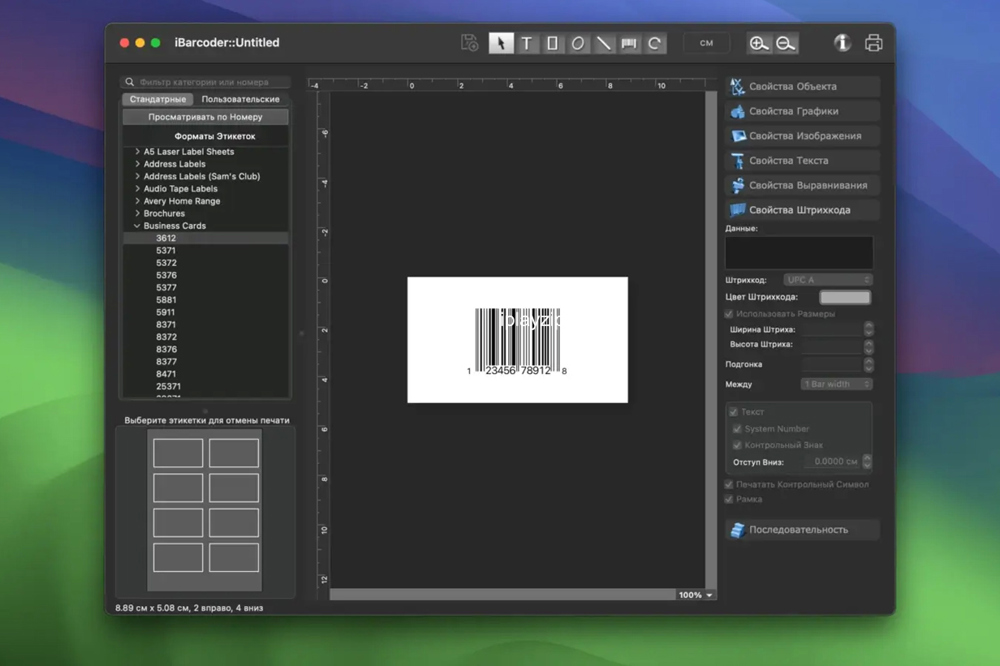The image size is (1000, 666).
Task: Switch to the Пользовательские tab
Action: point(240,100)
